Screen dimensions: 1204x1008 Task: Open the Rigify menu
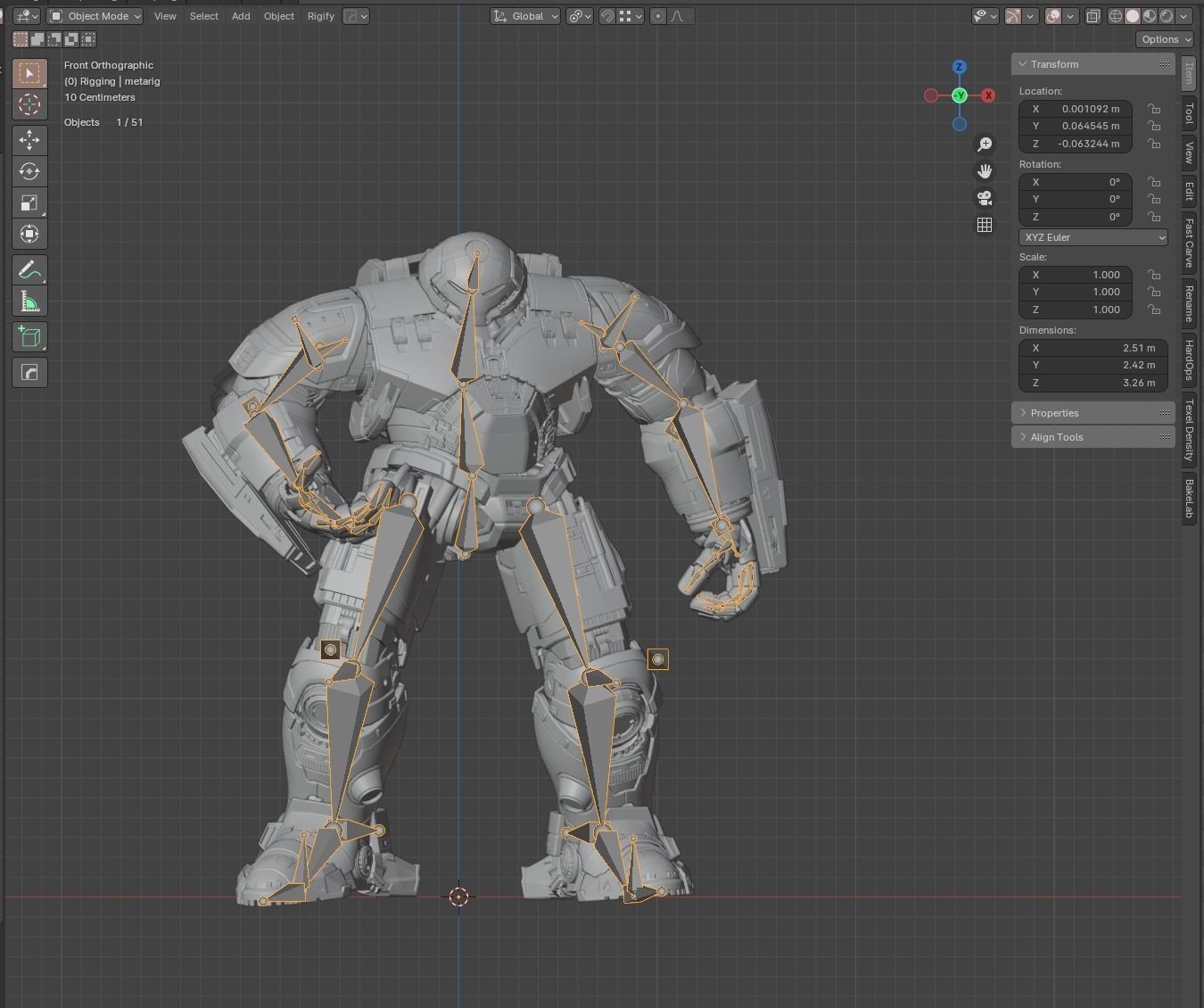321,16
